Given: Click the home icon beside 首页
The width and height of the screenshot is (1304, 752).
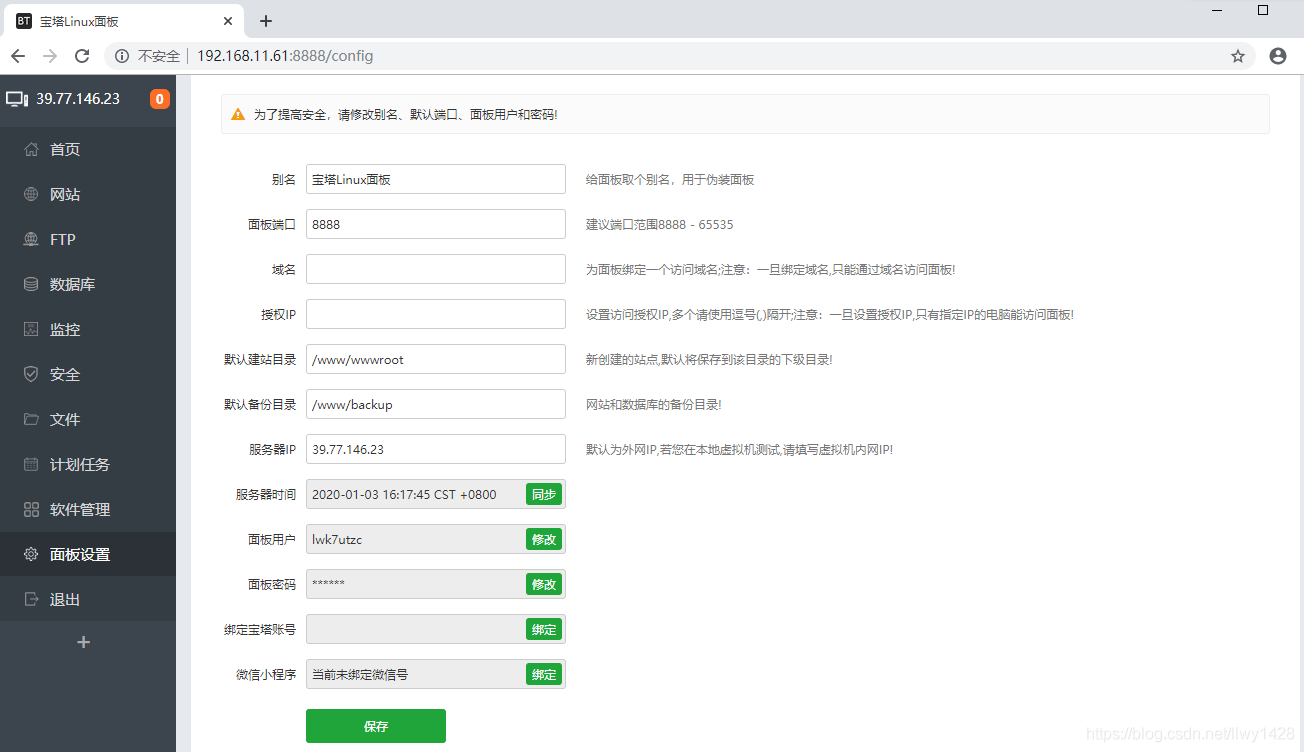Looking at the screenshot, I should [x=31, y=149].
